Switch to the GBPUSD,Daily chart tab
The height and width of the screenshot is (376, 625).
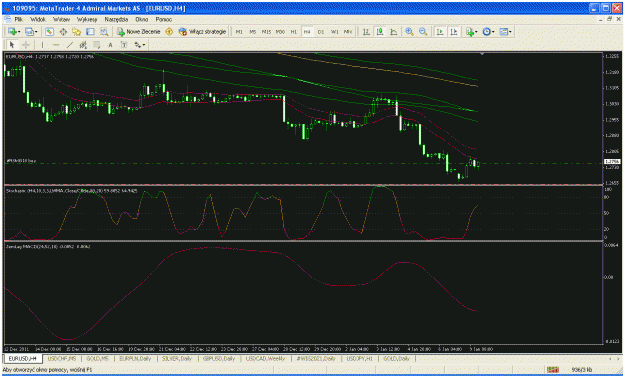coord(219,358)
